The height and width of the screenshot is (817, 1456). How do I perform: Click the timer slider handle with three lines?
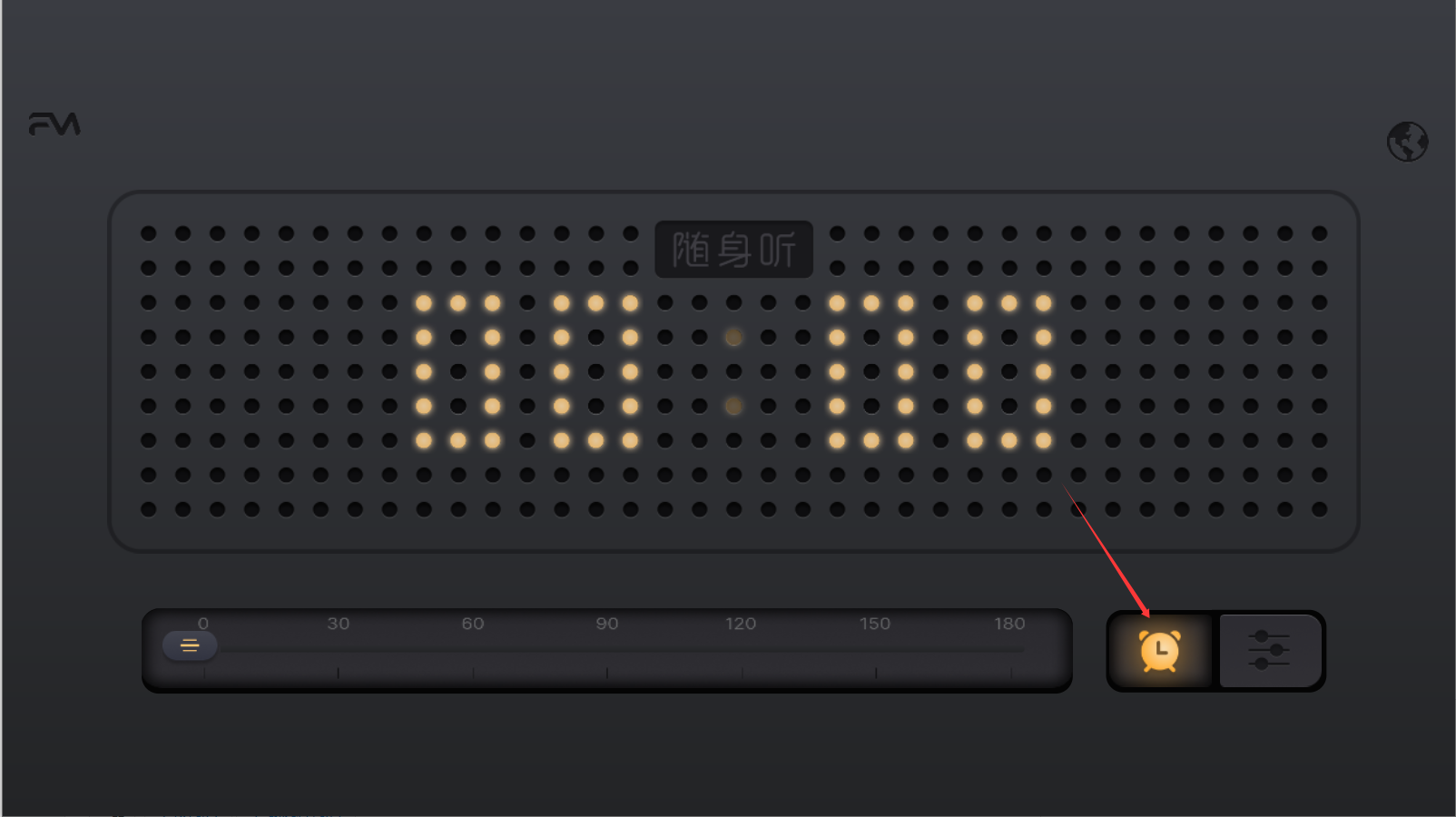coord(190,645)
